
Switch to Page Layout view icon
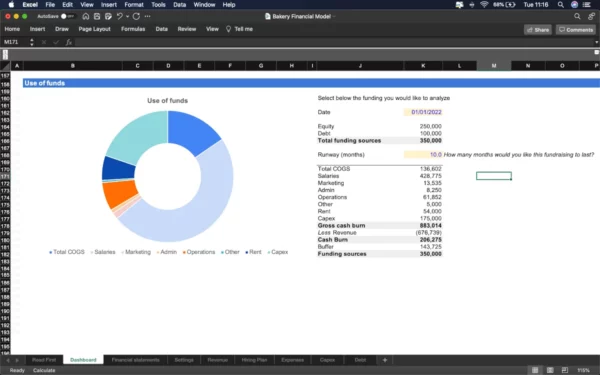[550, 370]
